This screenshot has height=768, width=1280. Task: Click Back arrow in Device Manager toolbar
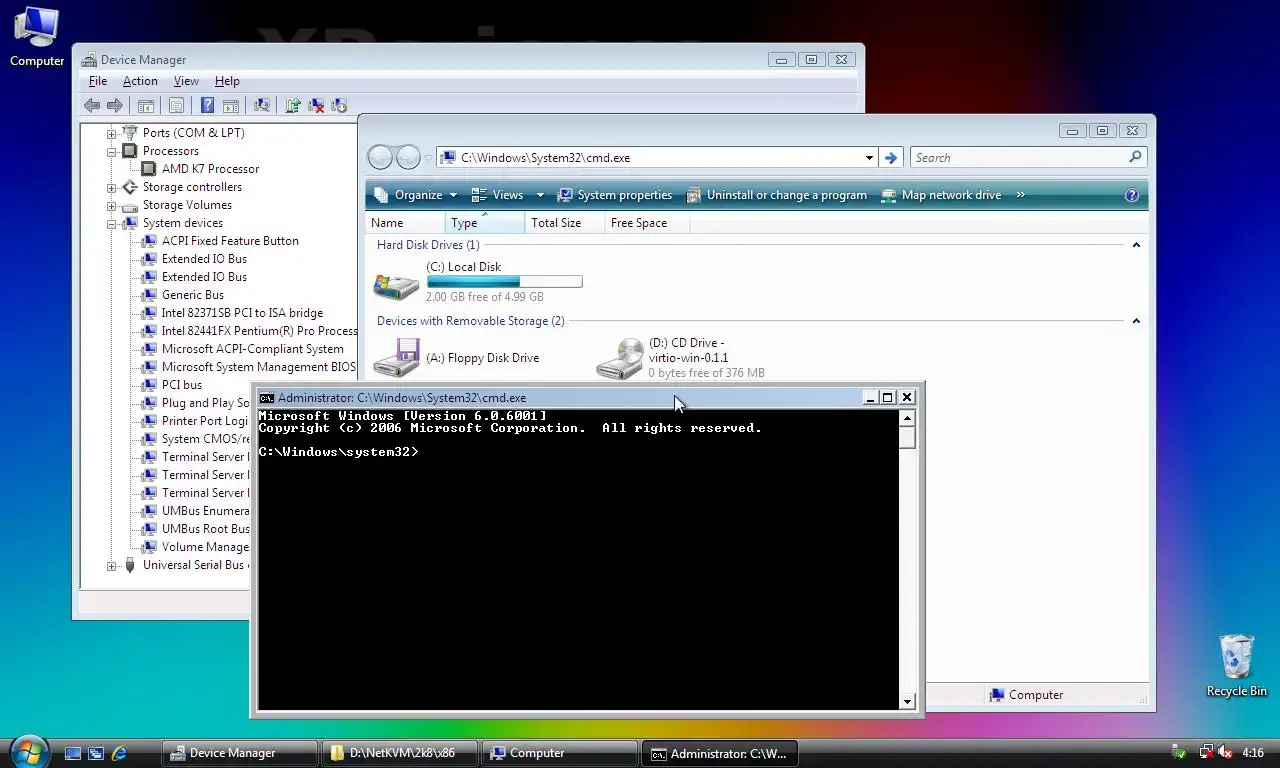click(x=92, y=105)
